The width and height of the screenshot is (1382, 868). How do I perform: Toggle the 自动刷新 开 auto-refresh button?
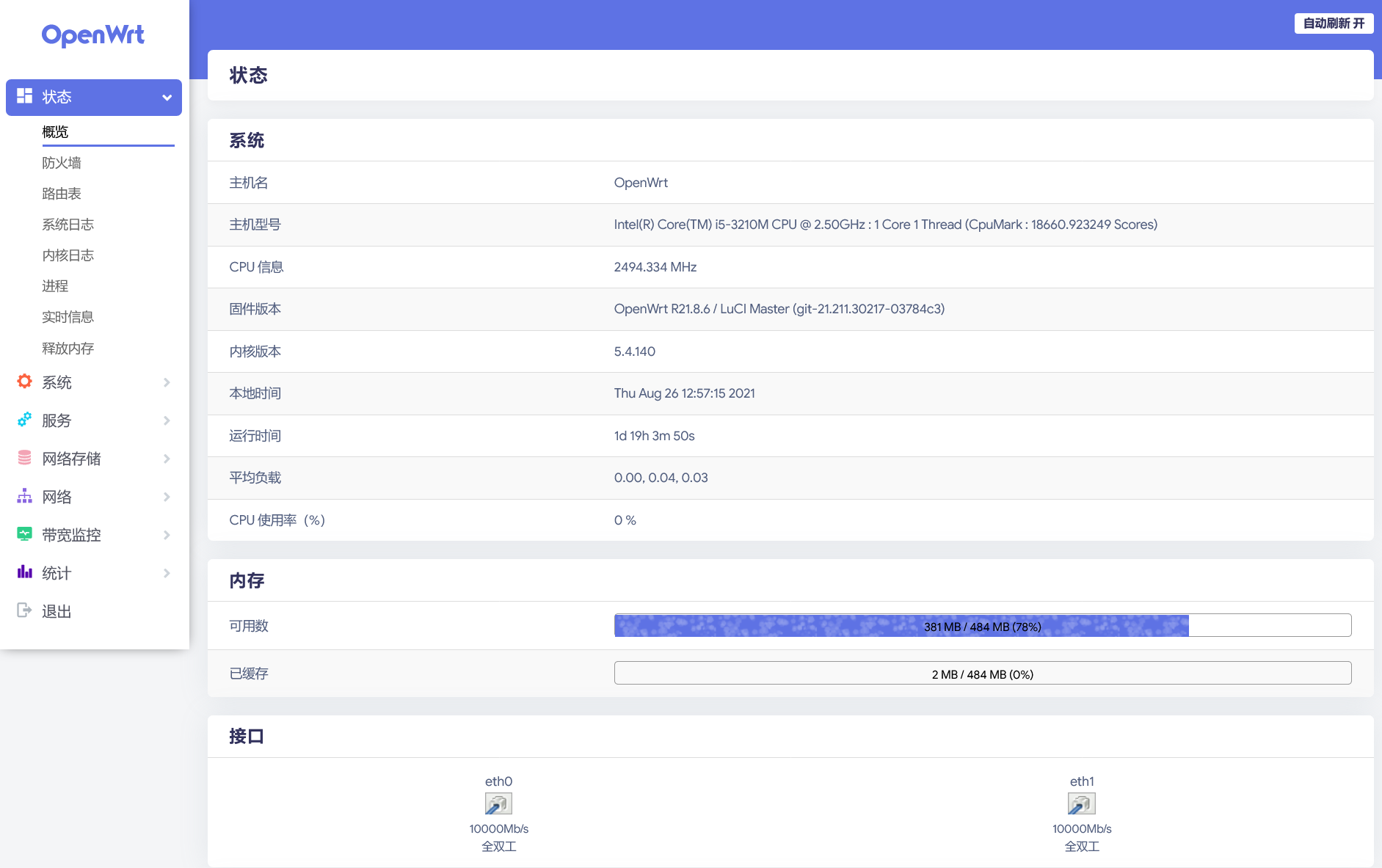1334,23
